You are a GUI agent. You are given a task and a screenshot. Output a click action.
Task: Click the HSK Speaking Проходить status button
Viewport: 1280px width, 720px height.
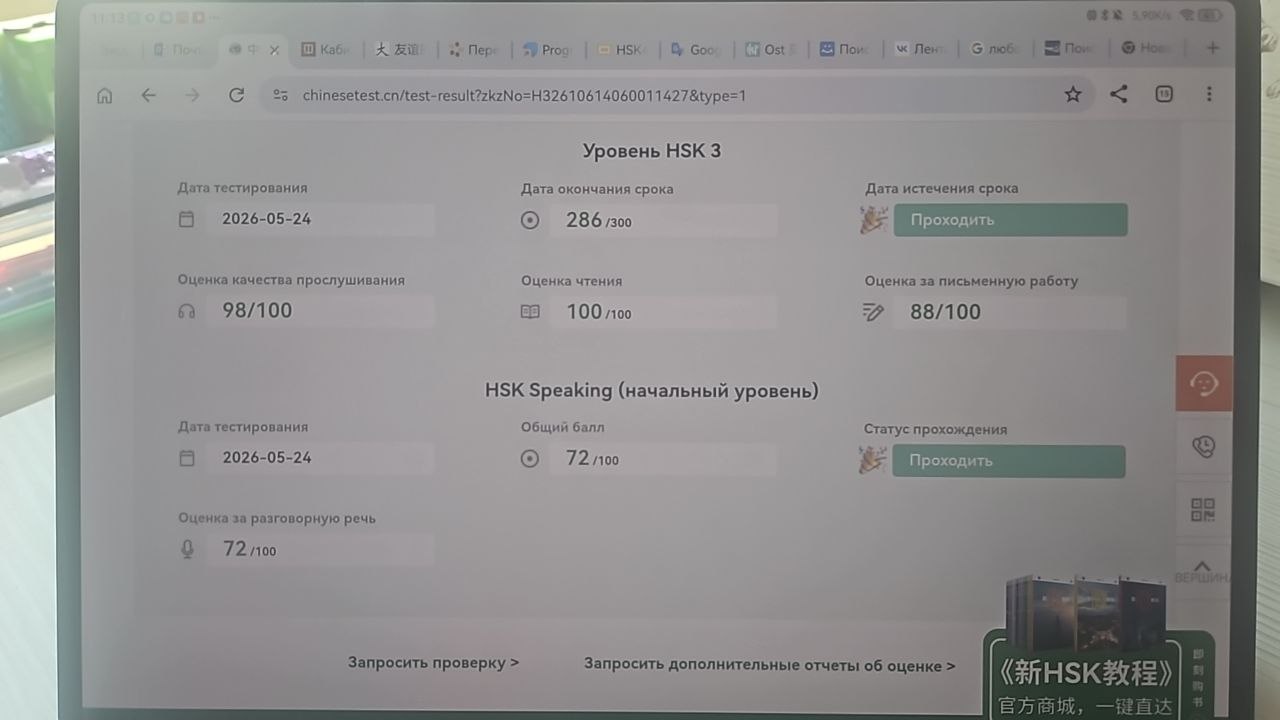1008,461
